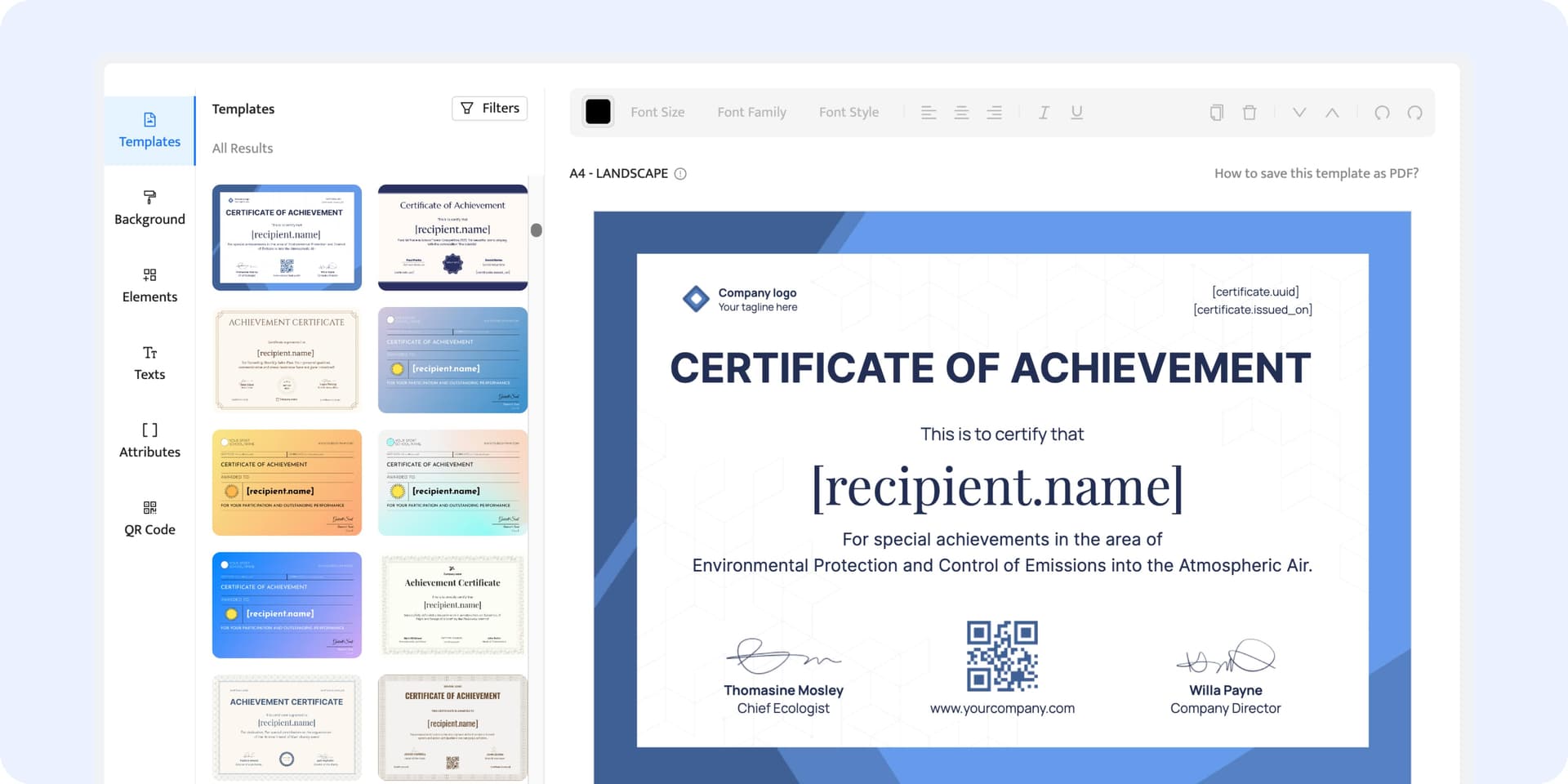Click the align center icon
Image resolution: width=1568 pixels, height=784 pixels.
coord(961,113)
